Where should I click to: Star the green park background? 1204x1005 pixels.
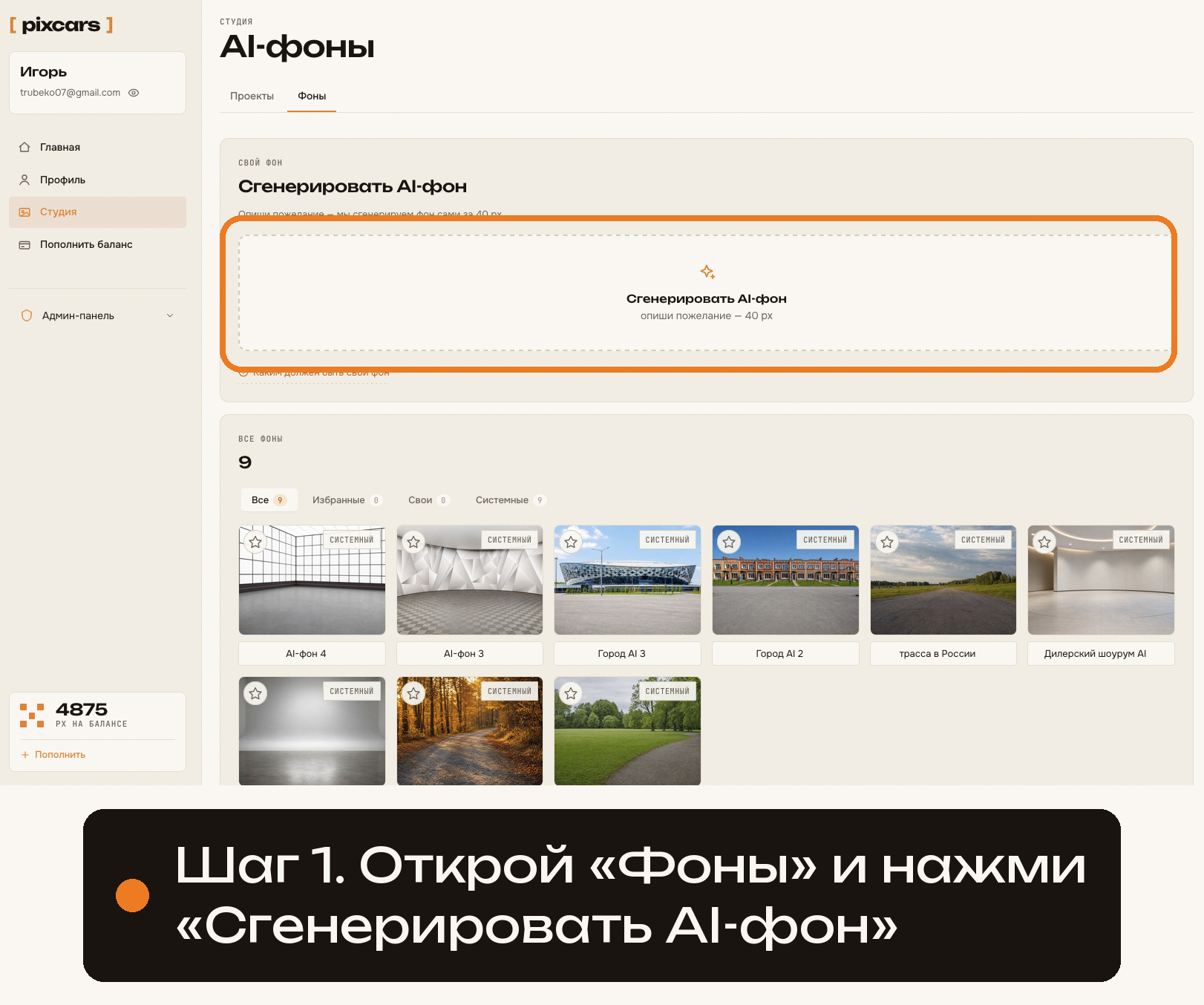571,693
